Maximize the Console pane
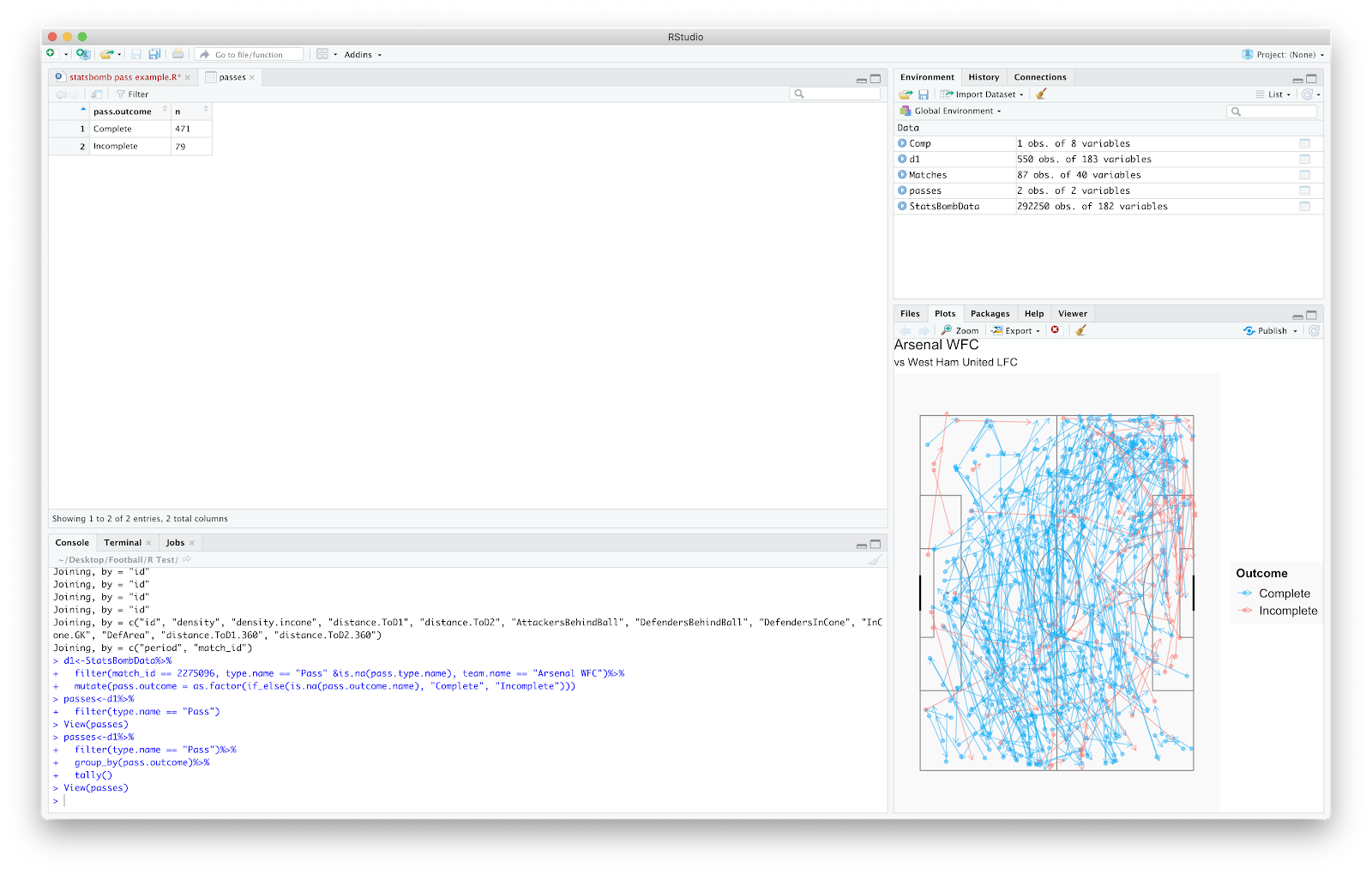This screenshot has height=874, width=1372. pyautogui.click(x=876, y=544)
